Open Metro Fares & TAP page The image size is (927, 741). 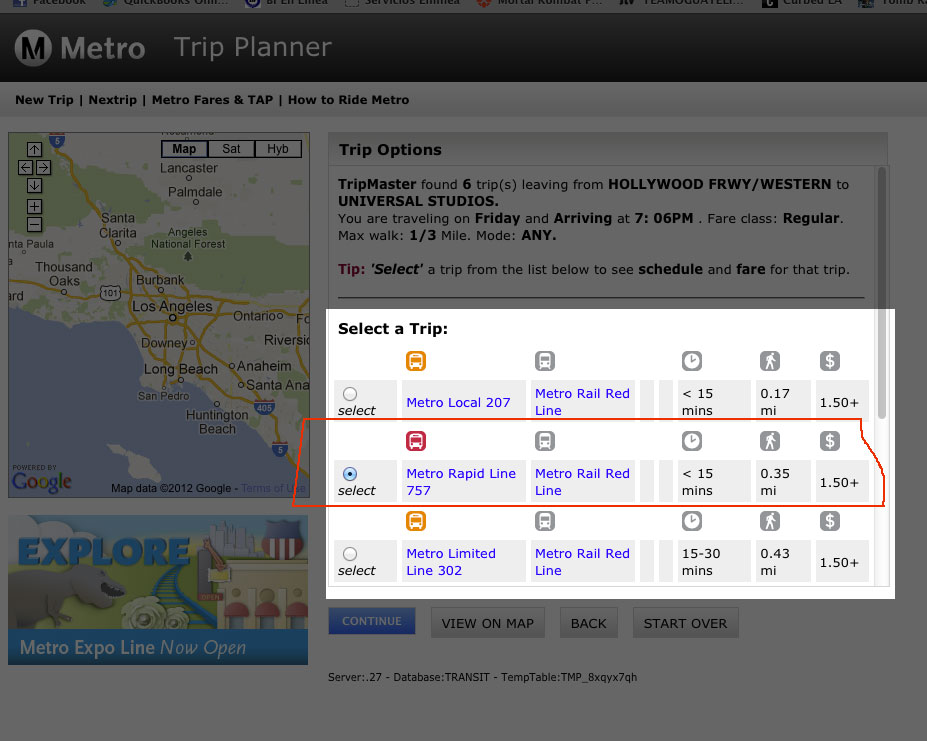pos(212,100)
